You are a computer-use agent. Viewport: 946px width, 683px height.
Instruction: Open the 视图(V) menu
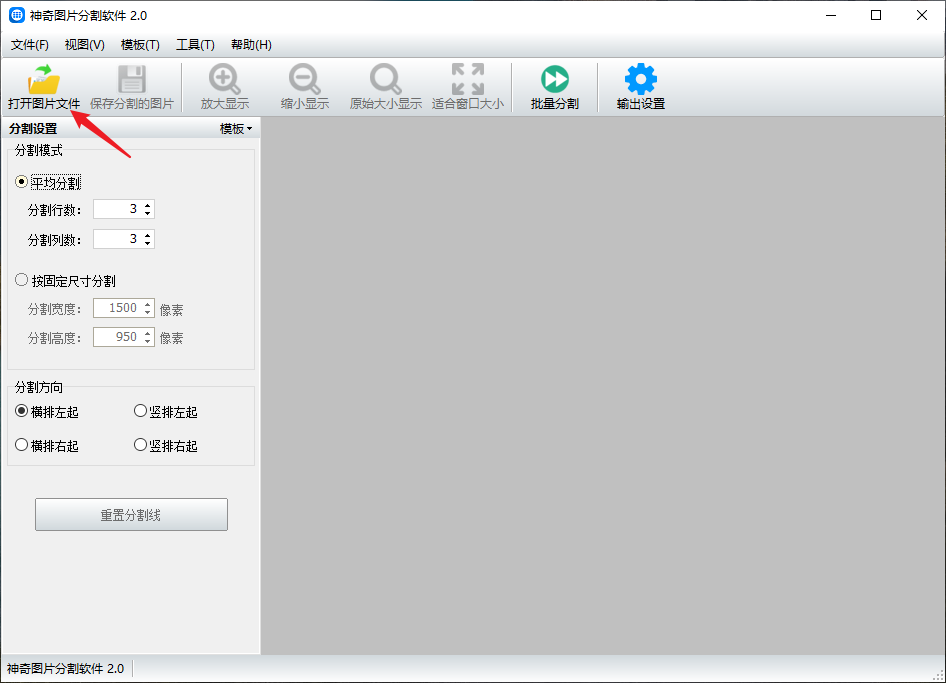(x=84, y=45)
